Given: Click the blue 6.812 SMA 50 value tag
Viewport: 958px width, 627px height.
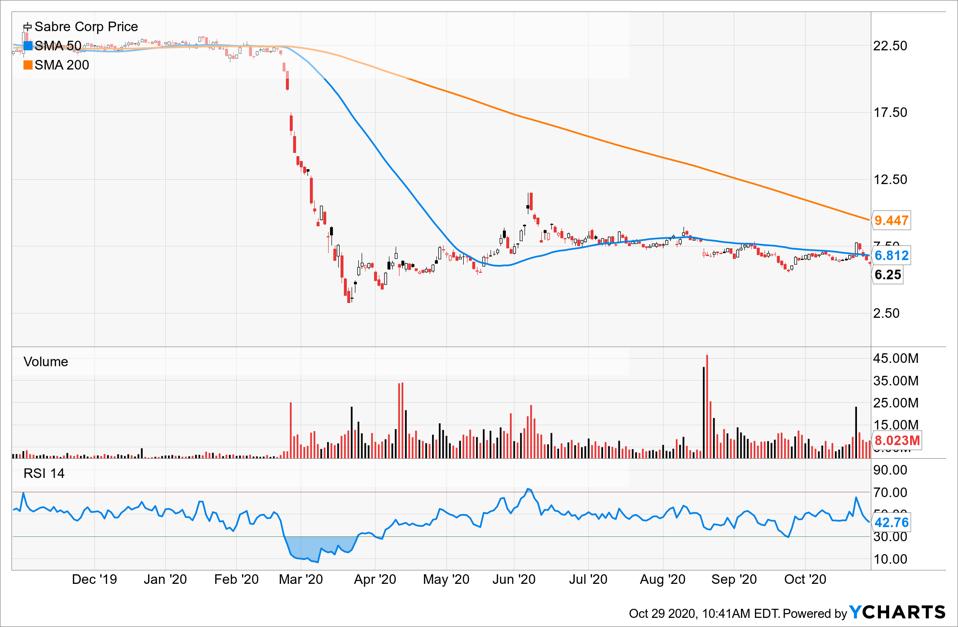Looking at the screenshot, I should tap(891, 255).
